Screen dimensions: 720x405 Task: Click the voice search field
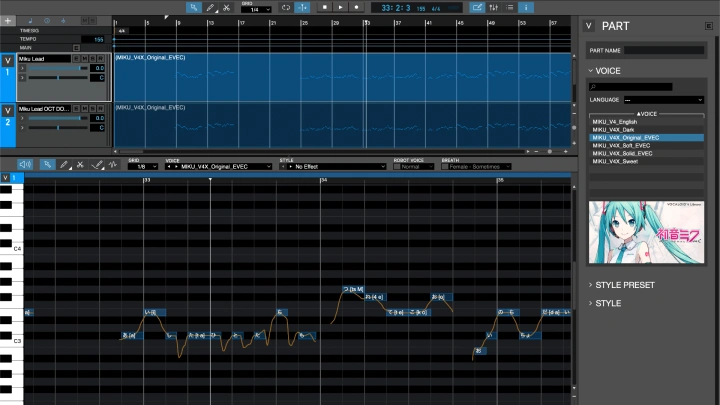[631, 86]
